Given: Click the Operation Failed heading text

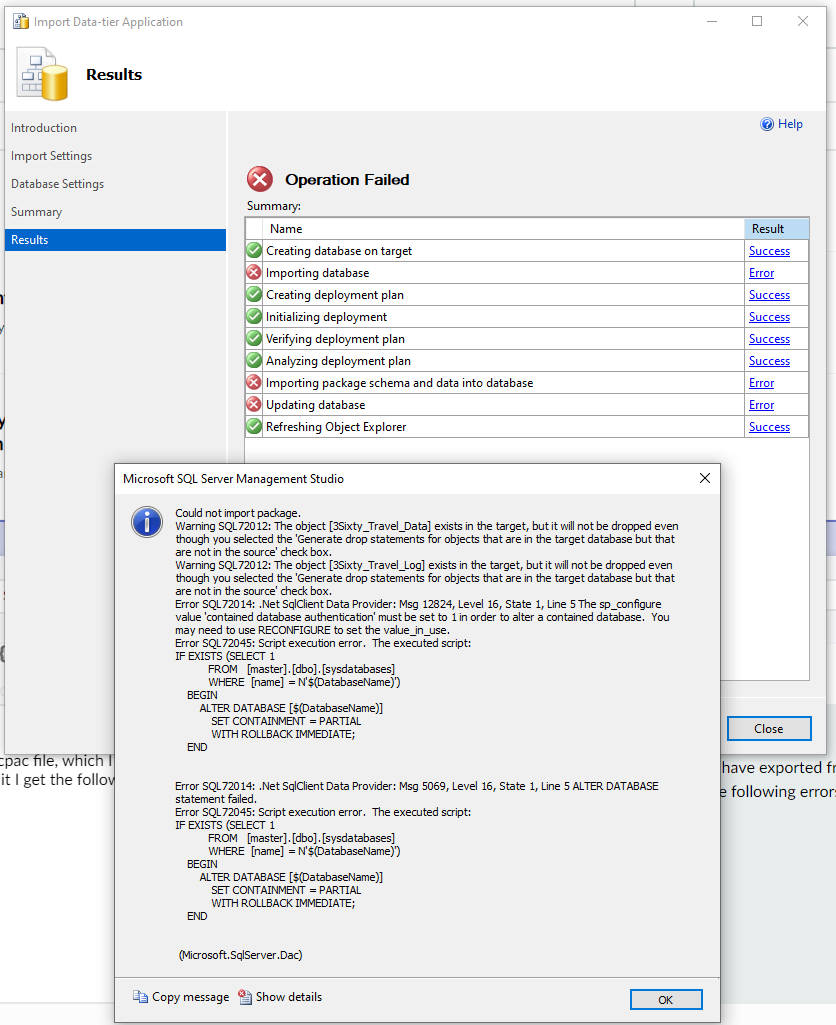Looking at the screenshot, I should point(347,180).
